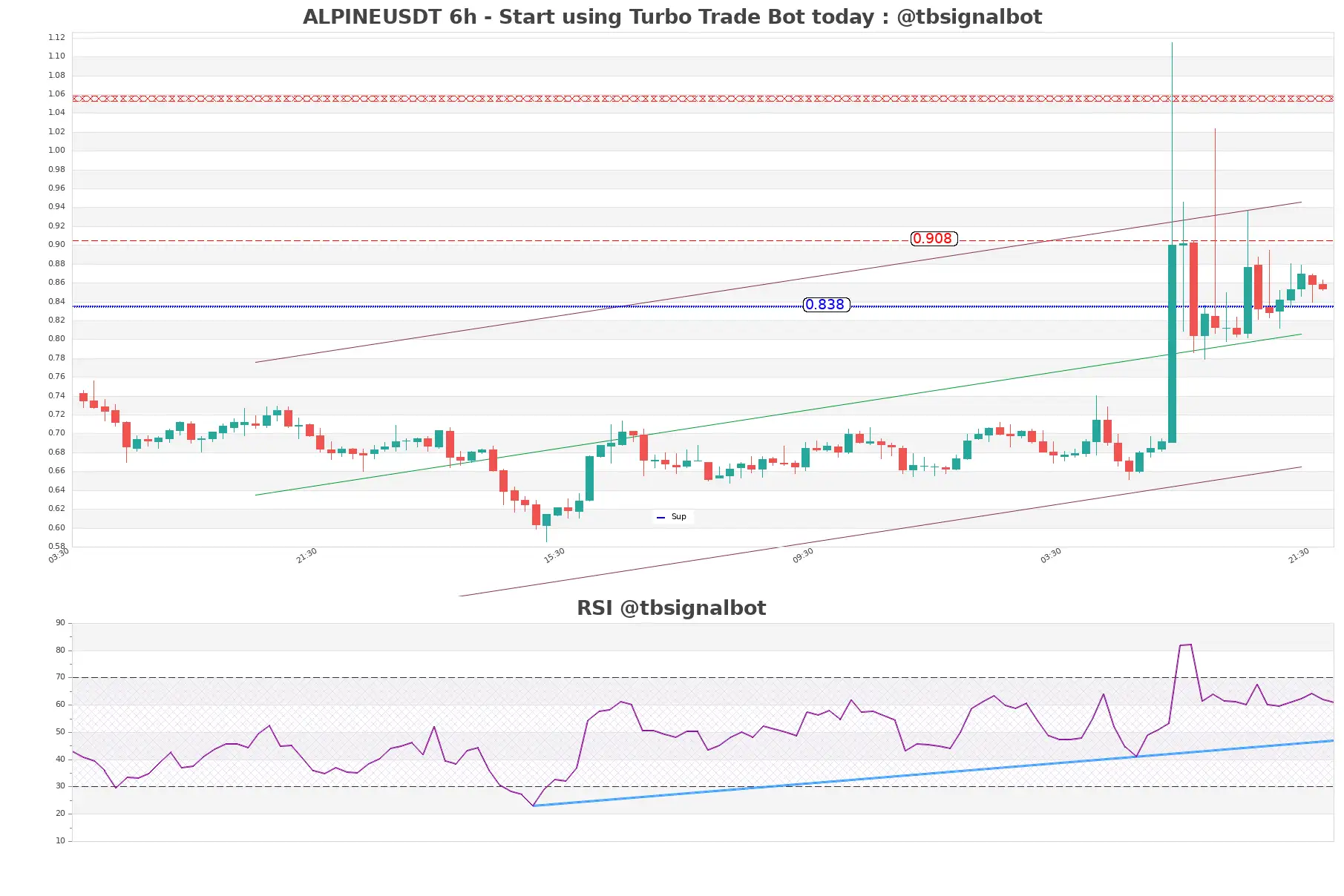Click the 1.10 price axis tick
Viewport: 1344px width, 896px height.
point(56,56)
